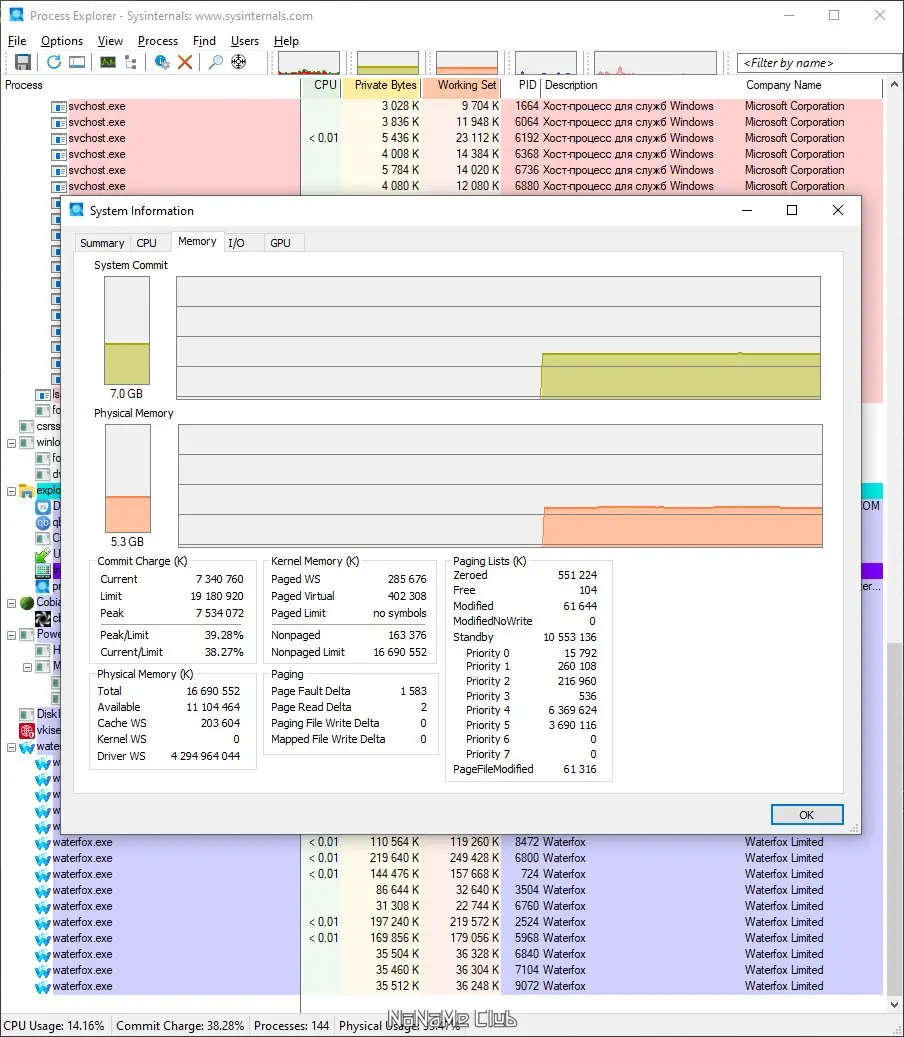Switch to the Summary tab
This screenshot has height=1037, width=904.
pos(102,243)
